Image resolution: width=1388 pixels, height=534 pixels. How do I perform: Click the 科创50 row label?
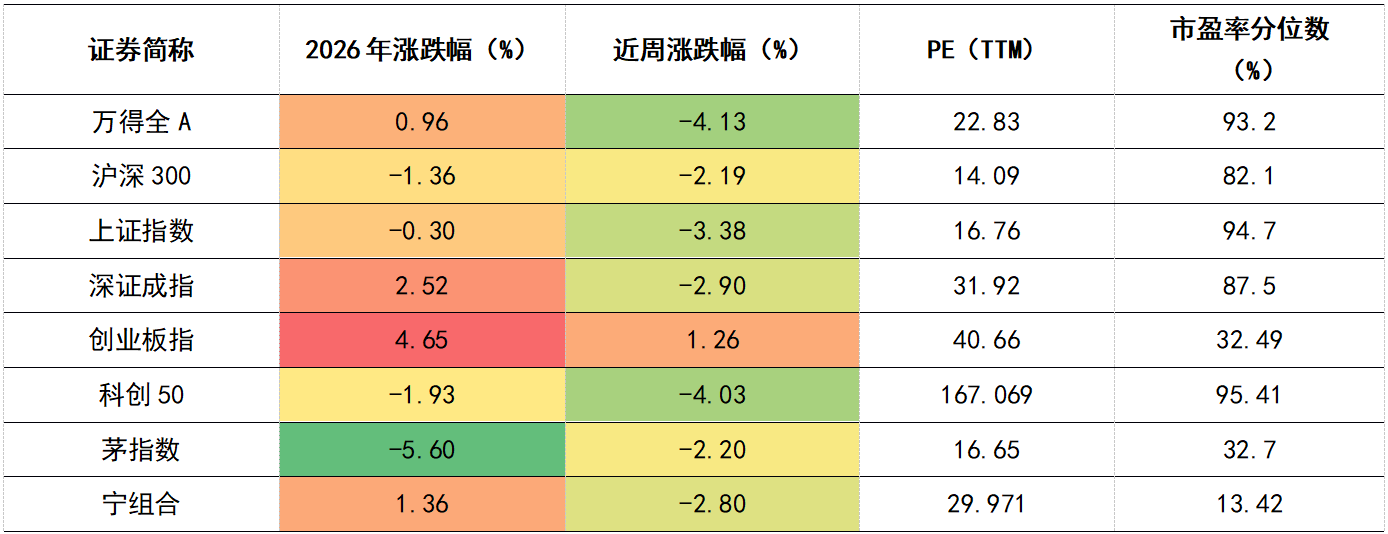tap(140, 395)
